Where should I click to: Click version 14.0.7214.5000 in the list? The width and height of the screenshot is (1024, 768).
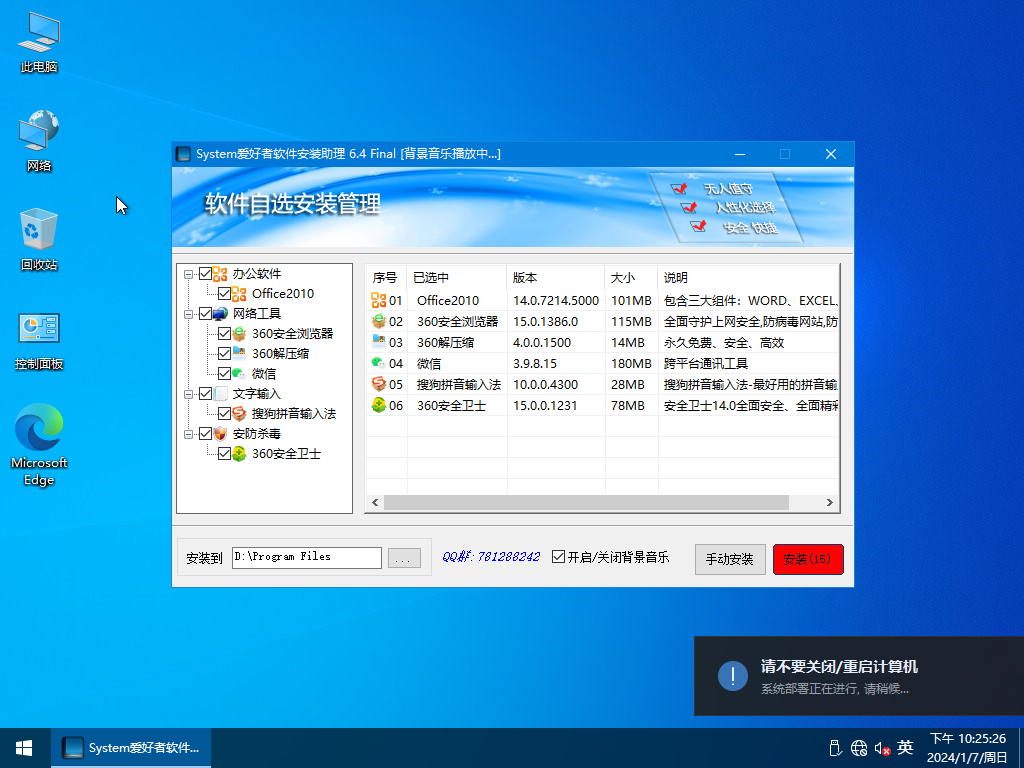coord(556,300)
